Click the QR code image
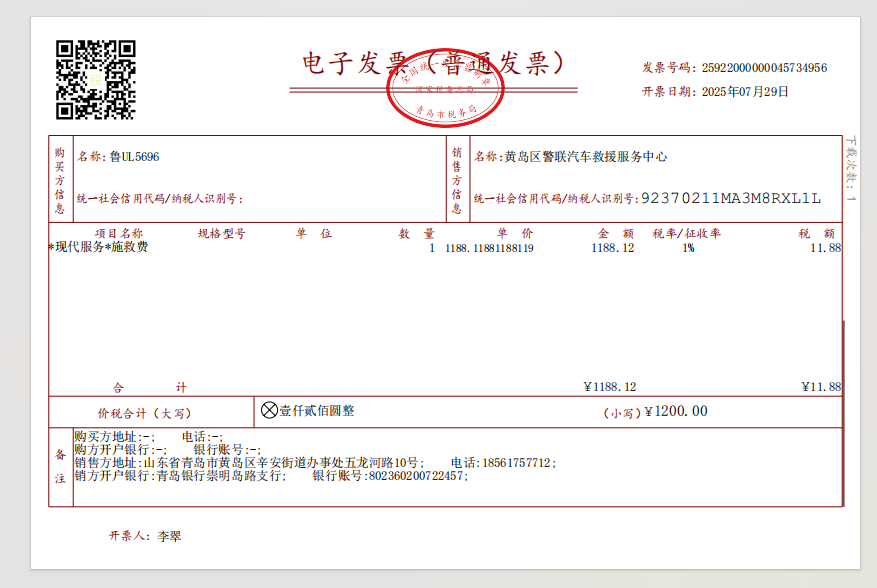This screenshot has height=588, width=877. tap(95, 79)
